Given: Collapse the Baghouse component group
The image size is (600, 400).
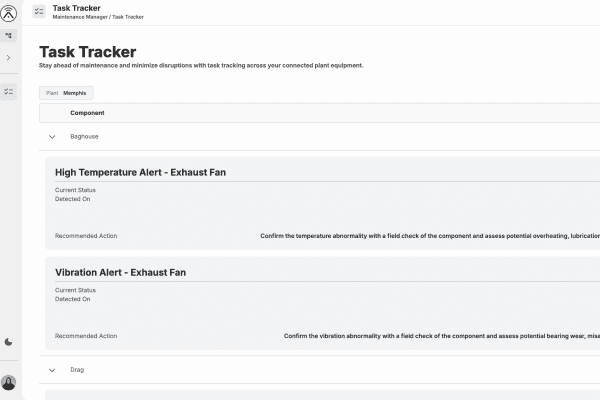Looking at the screenshot, I should pyautogui.click(x=52, y=136).
